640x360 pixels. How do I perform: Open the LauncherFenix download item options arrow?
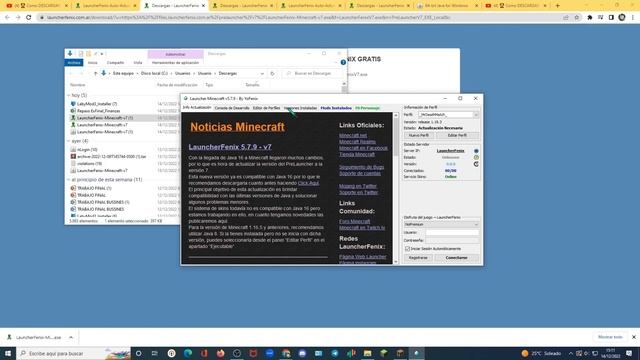click(71, 337)
